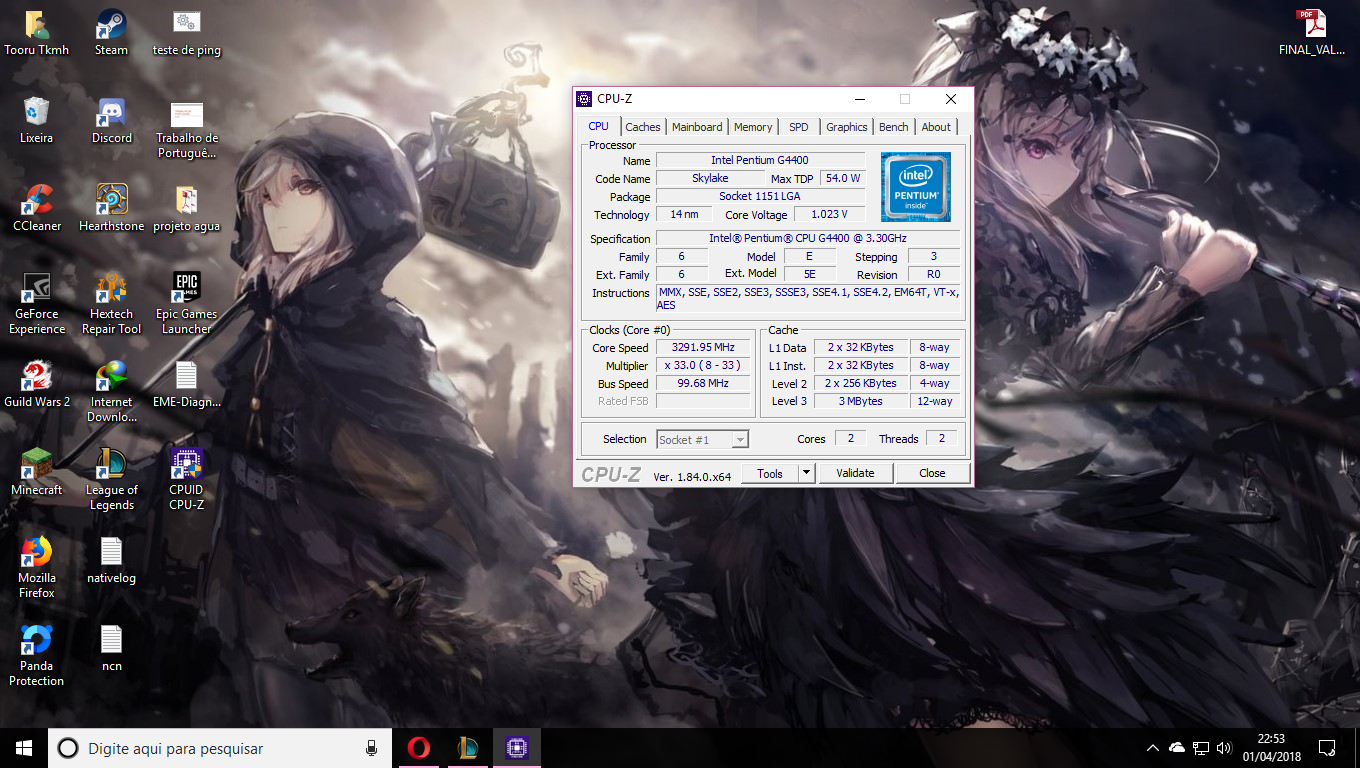
Task: Open the SPD tab
Action: [799, 127]
